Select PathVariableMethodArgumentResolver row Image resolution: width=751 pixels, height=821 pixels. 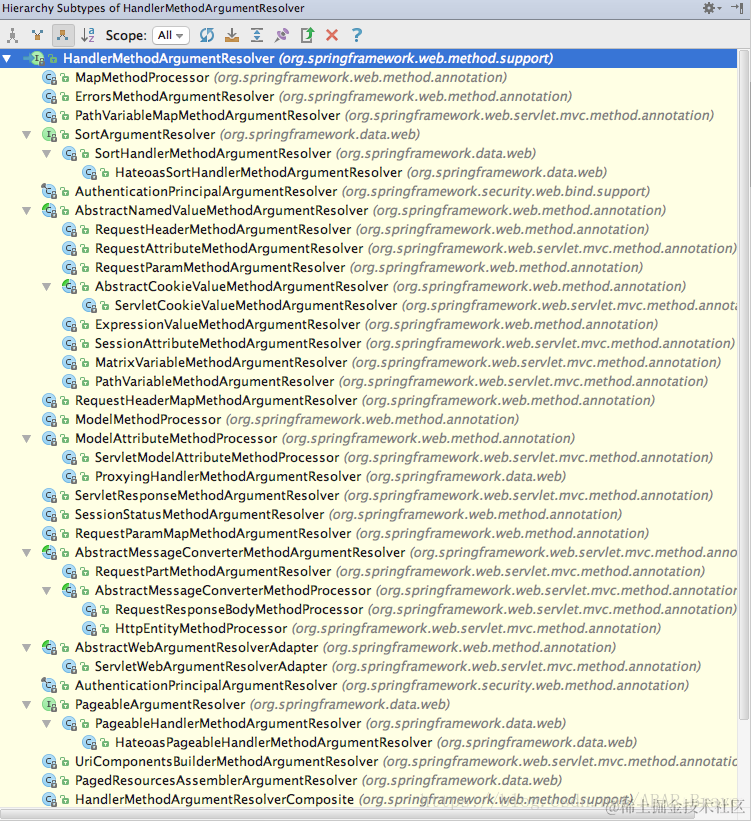pos(369,382)
